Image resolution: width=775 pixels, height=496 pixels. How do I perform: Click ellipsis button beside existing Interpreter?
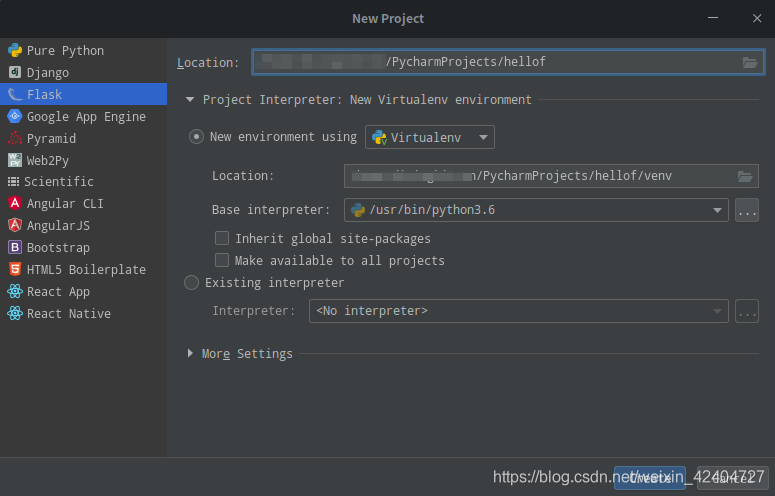tap(747, 311)
